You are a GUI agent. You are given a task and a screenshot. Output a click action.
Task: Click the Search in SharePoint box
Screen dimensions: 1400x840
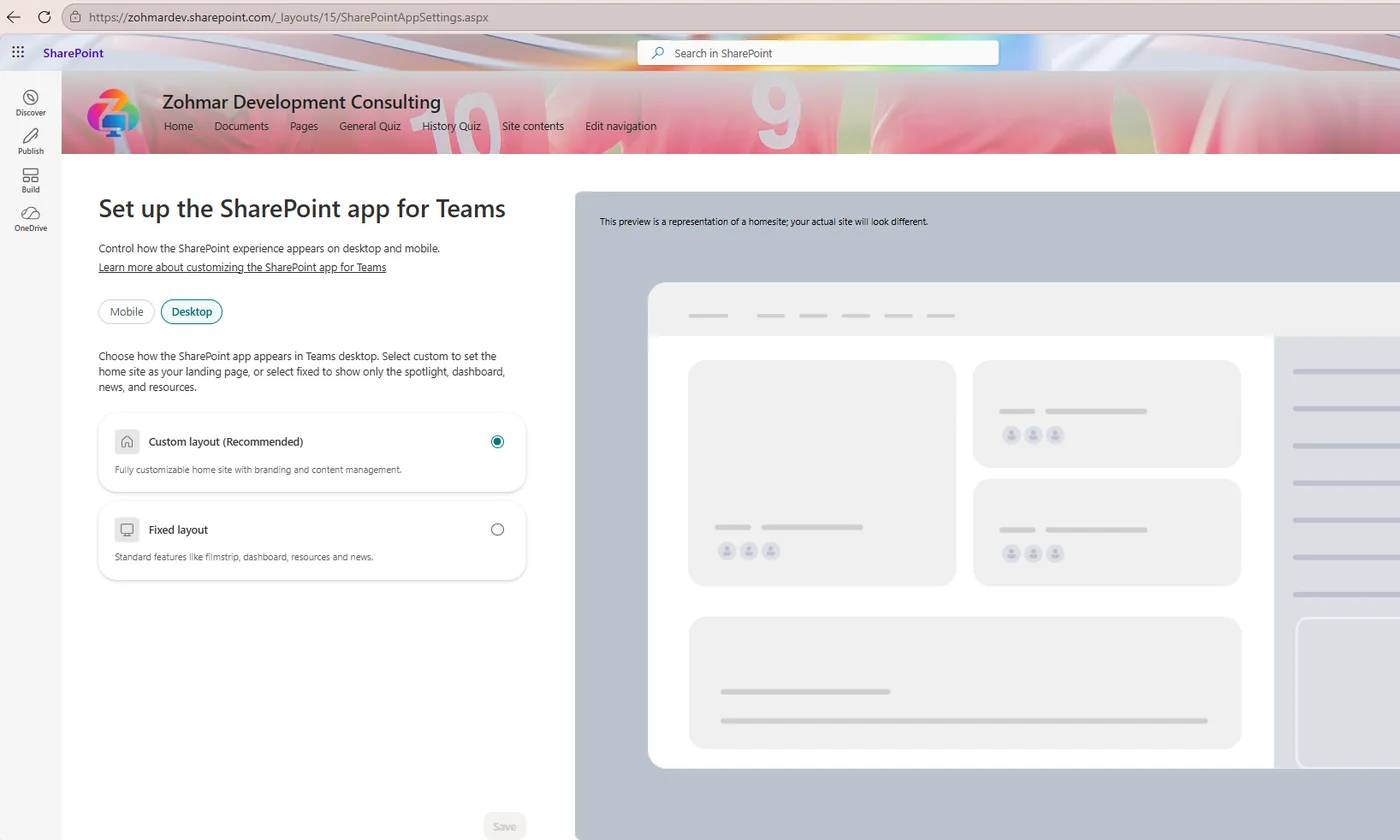point(818,53)
